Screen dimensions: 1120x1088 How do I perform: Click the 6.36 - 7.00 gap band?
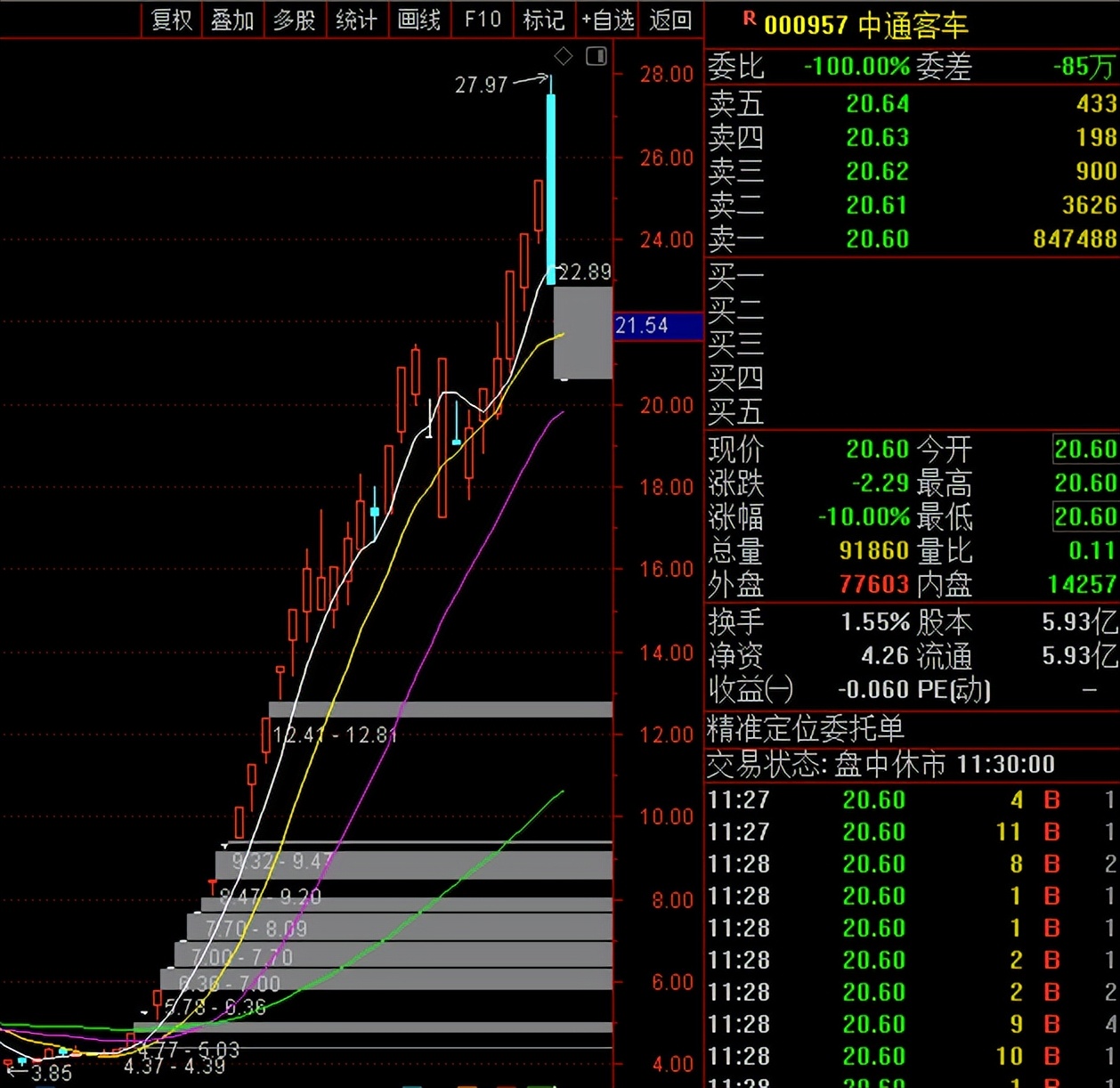point(230,984)
